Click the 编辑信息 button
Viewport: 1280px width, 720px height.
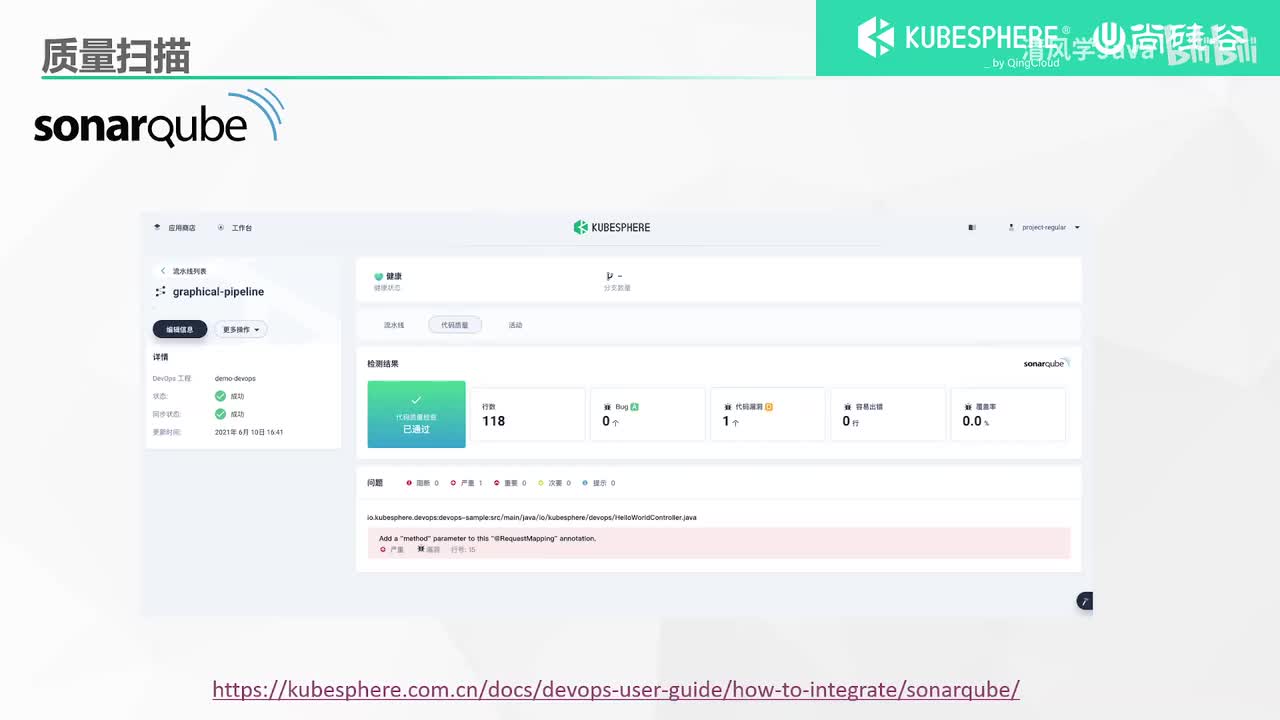pos(180,329)
